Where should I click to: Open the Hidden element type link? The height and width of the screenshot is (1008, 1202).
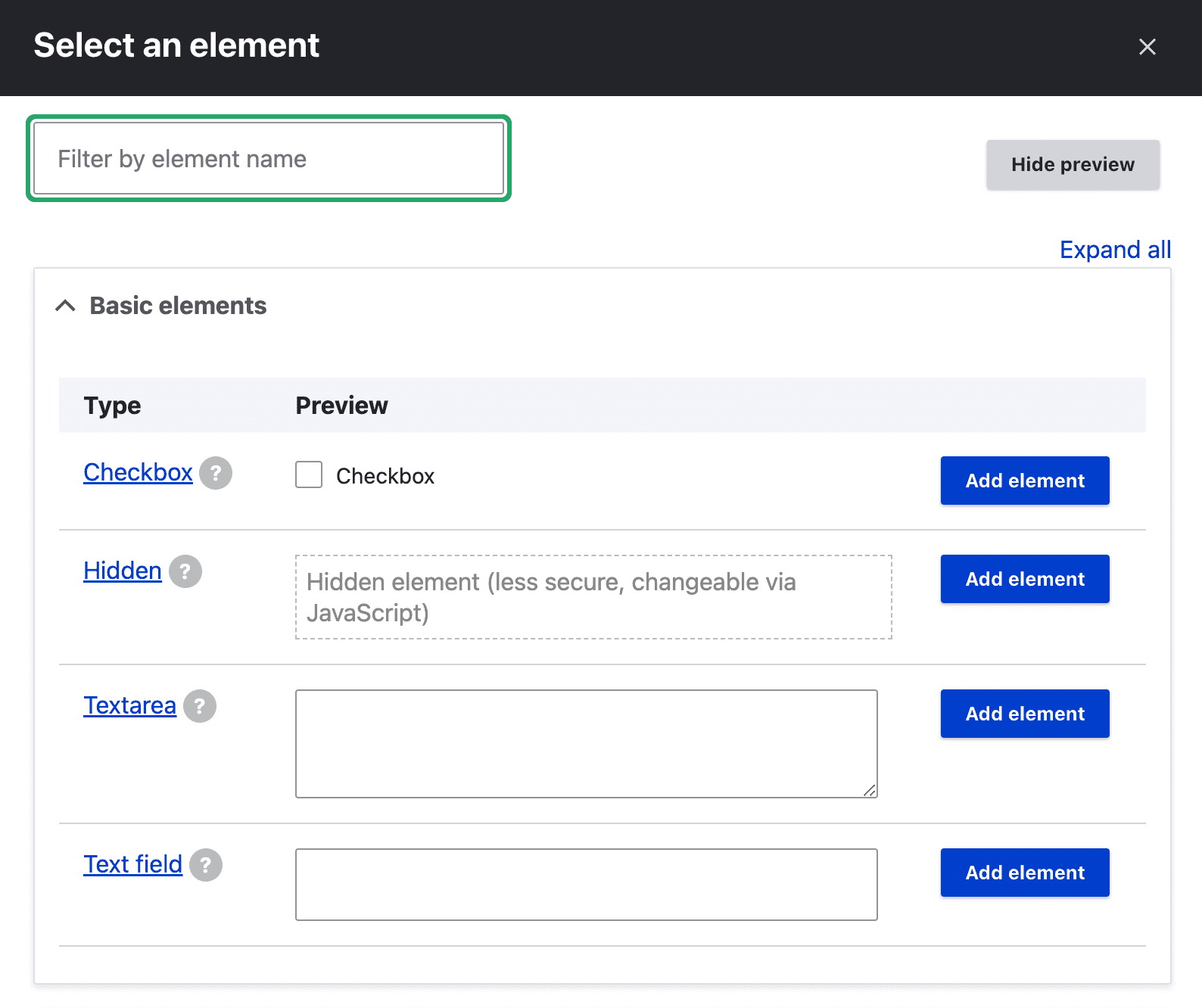tap(123, 571)
